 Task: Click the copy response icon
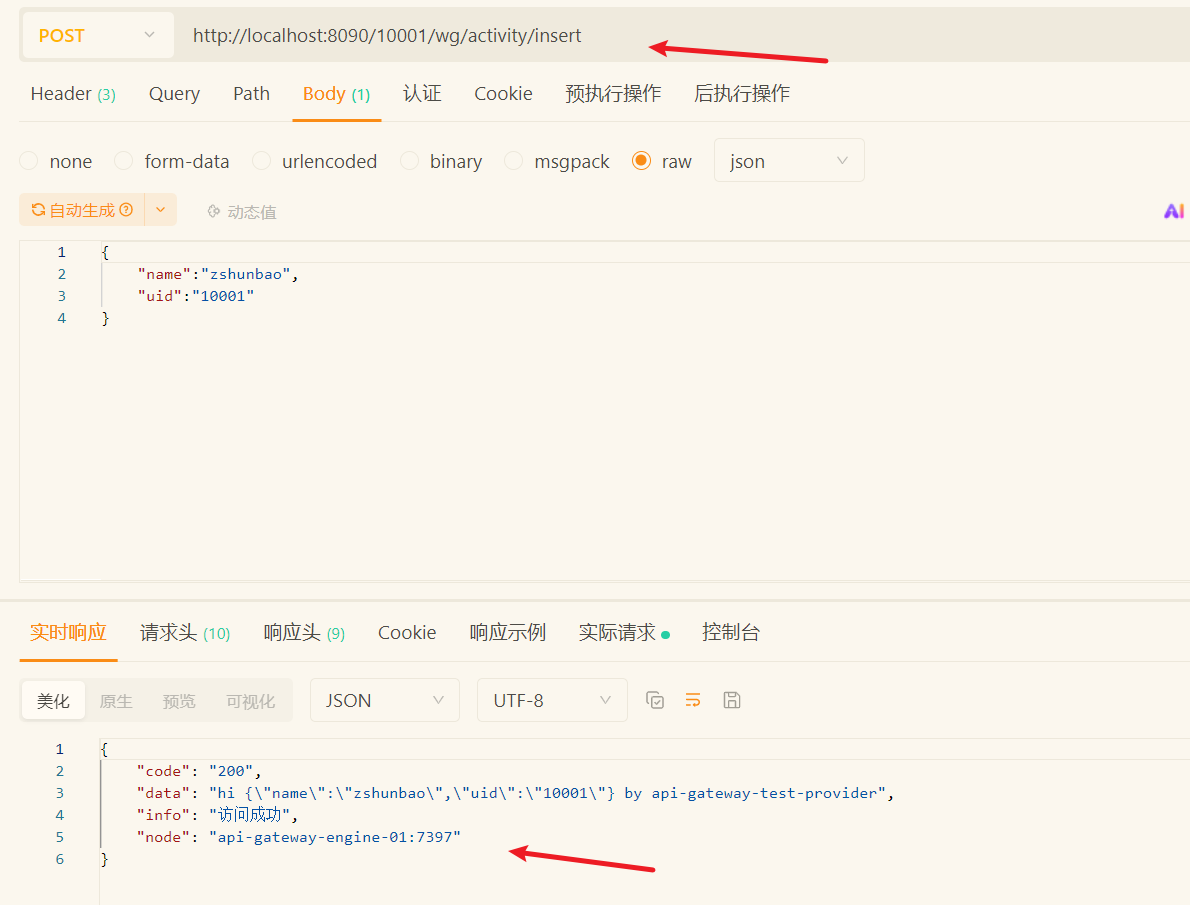pyautogui.click(x=655, y=700)
